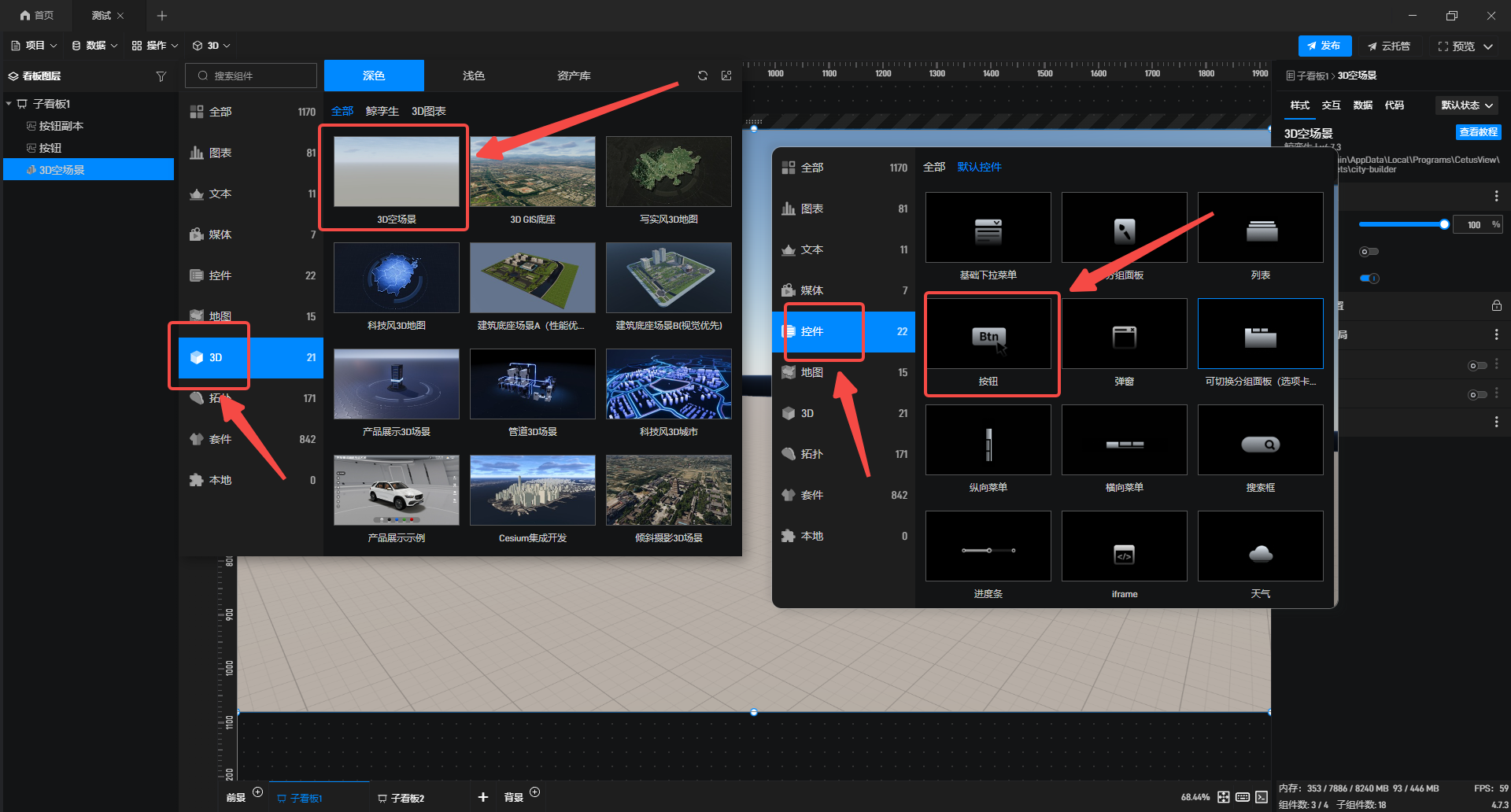
Task: Click the 搜索组件 search input field
Action: click(x=252, y=76)
